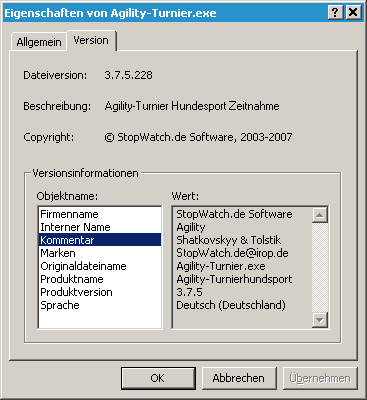Click the Wert box scroll down arrow
This screenshot has height=400, width=367.
320,320
